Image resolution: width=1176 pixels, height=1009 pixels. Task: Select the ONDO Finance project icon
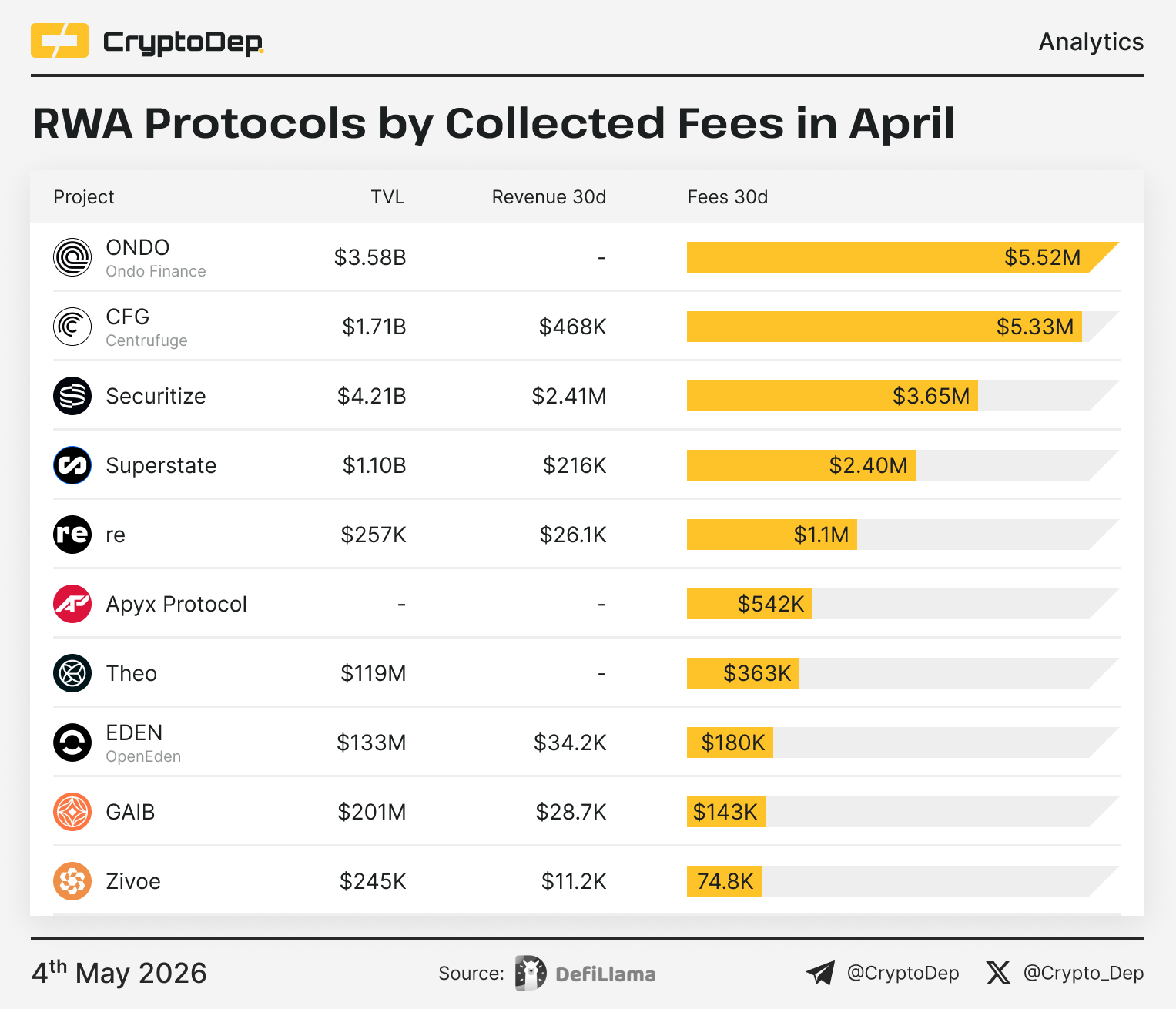(x=72, y=257)
